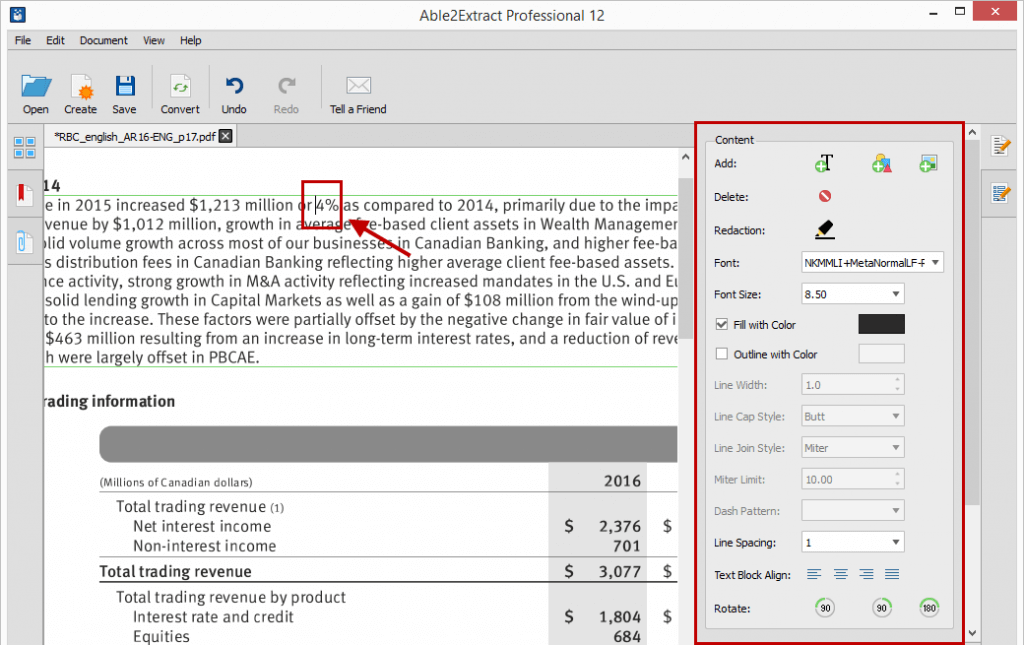Activate the Delete content tool
The image size is (1024, 645).
point(824,197)
